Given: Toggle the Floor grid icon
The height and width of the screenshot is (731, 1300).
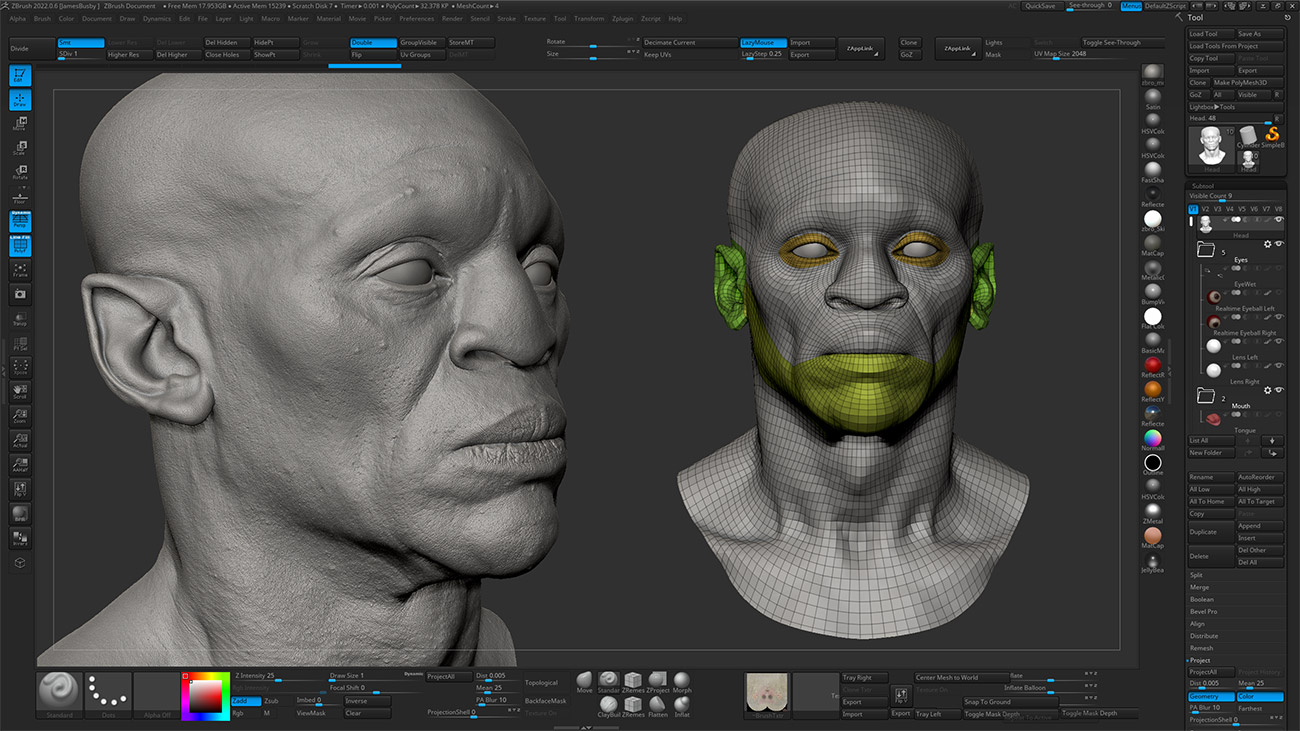Looking at the screenshot, I should click(20, 197).
